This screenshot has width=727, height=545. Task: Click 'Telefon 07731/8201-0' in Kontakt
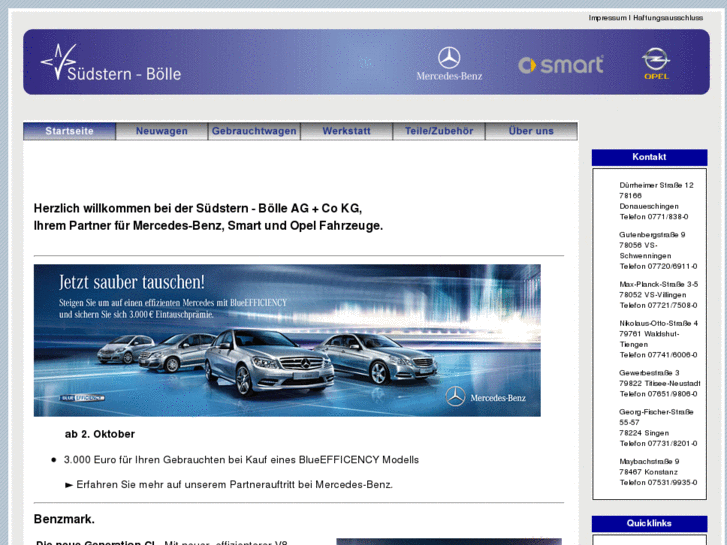pyautogui.click(x=658, y=443)
